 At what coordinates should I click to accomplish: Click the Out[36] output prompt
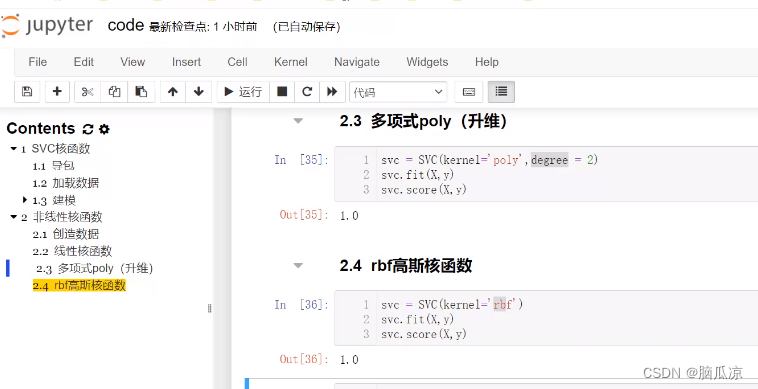coord(304,360)
